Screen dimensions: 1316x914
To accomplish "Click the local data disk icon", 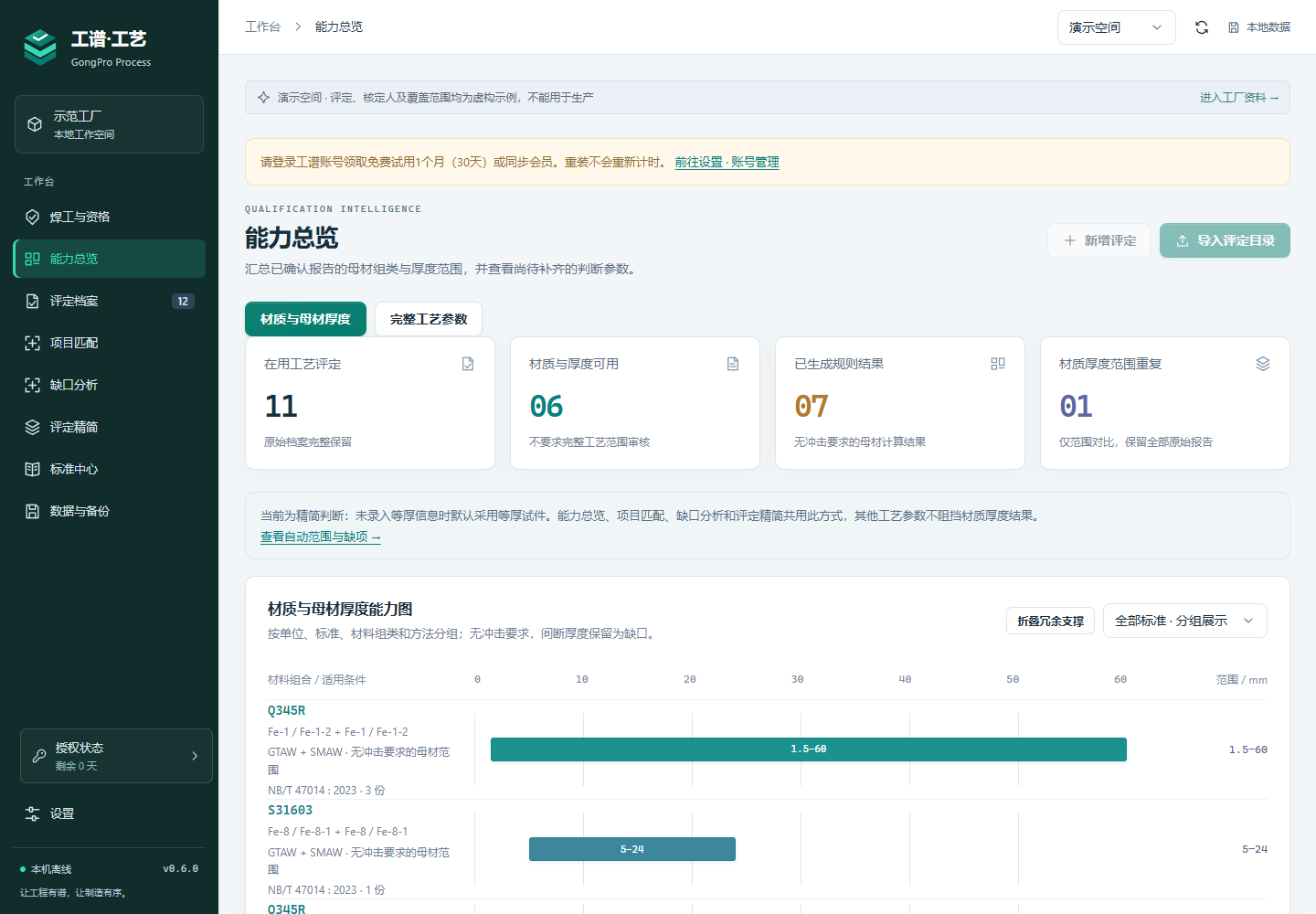I will (x=1234, y=27).
